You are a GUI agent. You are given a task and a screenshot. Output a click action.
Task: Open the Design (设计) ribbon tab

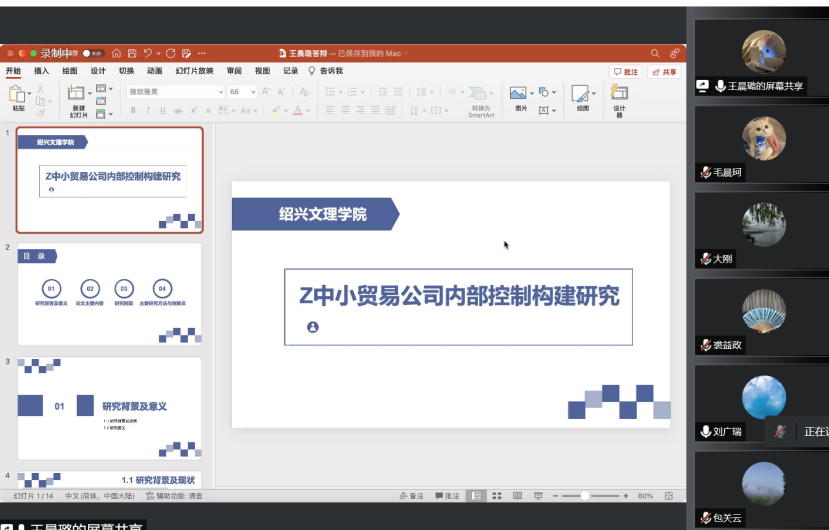pyautogui.click(x=98, y=71)
